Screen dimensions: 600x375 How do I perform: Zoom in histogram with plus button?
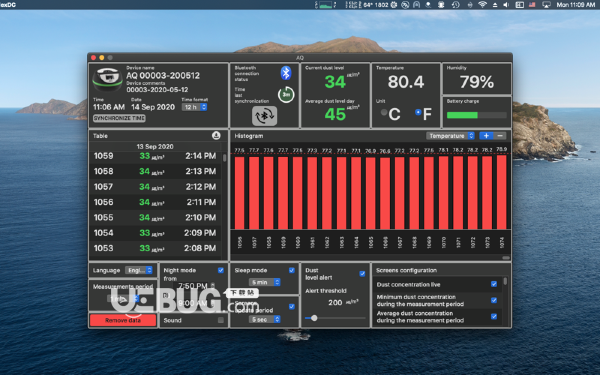point(486,136)
